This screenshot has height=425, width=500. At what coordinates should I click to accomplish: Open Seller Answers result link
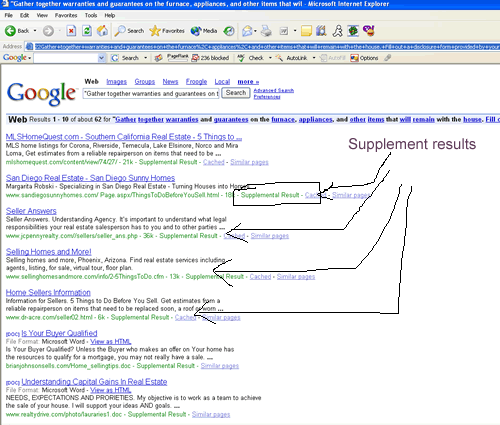(31, 211)
